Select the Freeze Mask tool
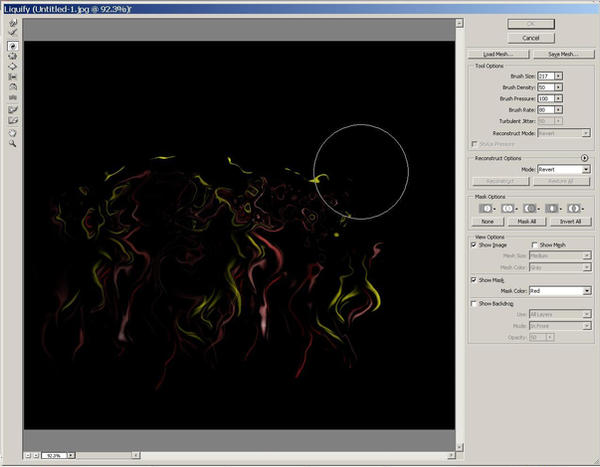Screen dimensions: 600x467 click(x=13, y=110)
